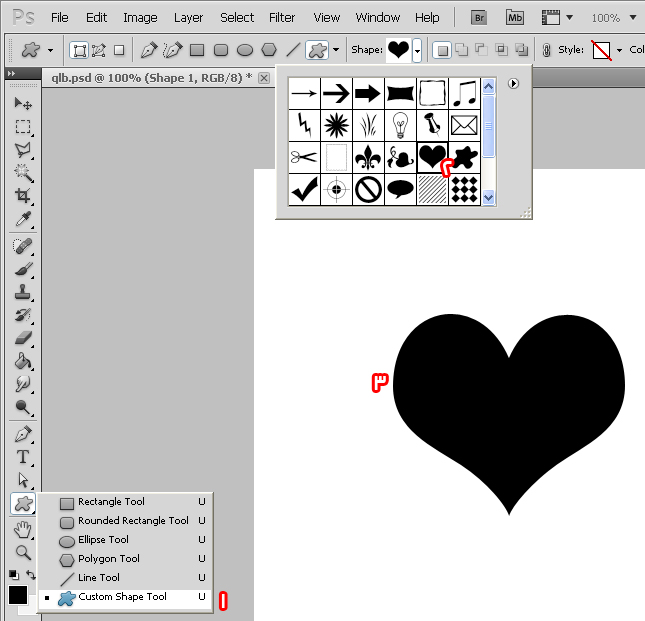Pick the Crop tool
The image size is (645, 621).
click(x=22, y=196)
